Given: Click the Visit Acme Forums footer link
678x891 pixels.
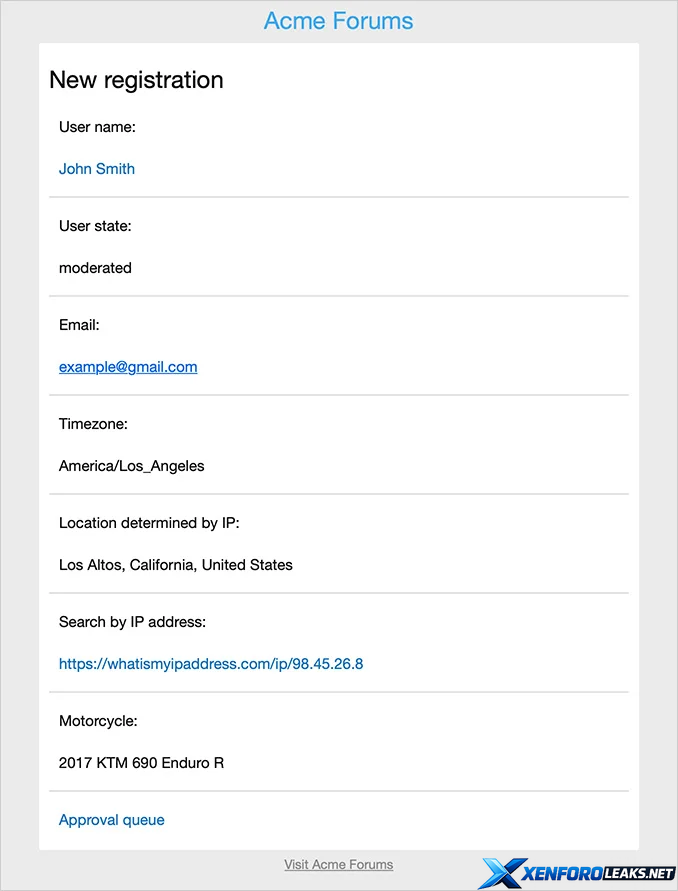Looking at the screenshot, I should (338, 865).
